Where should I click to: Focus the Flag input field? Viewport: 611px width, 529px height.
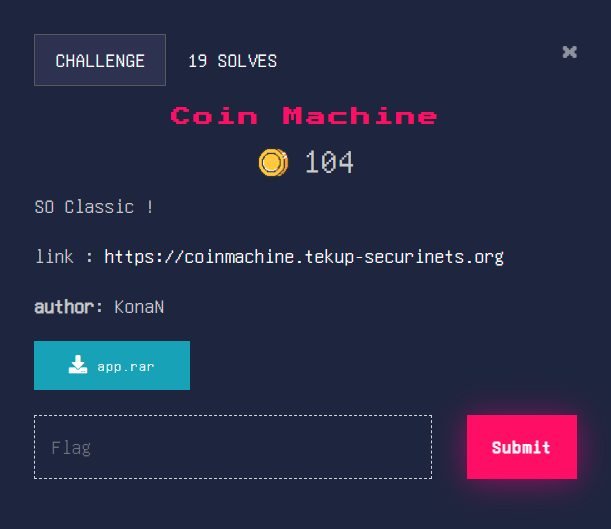[x=233, y=447]
